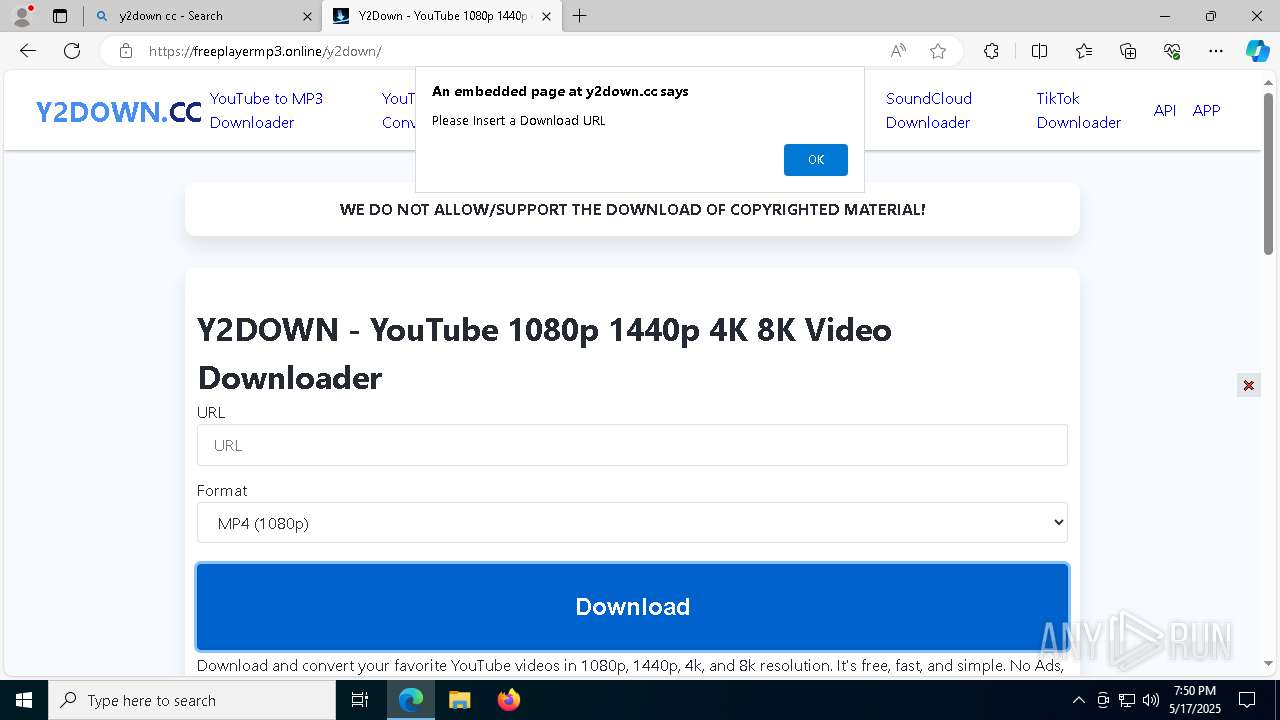The image size is (1280, 720).
Task: Open SoundCloud Downloader link
Action: coord(929,110)
